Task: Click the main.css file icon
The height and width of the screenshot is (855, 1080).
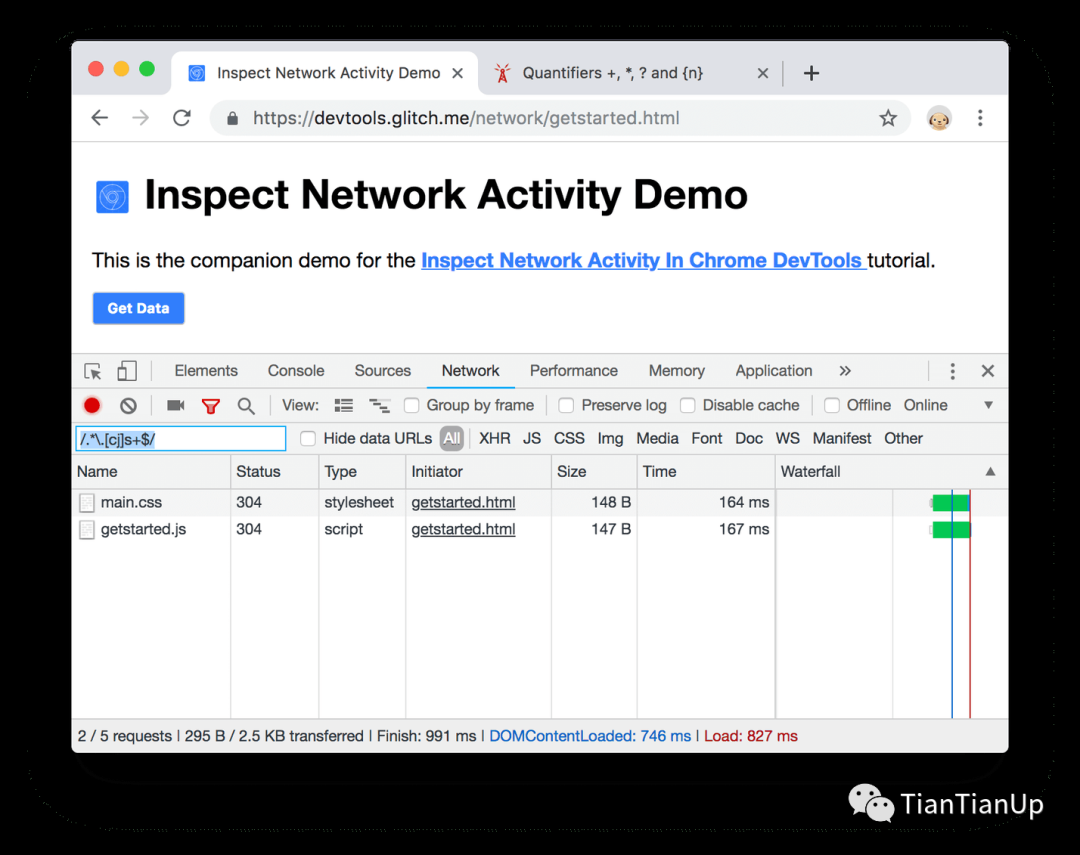Action: click(87, 503)
